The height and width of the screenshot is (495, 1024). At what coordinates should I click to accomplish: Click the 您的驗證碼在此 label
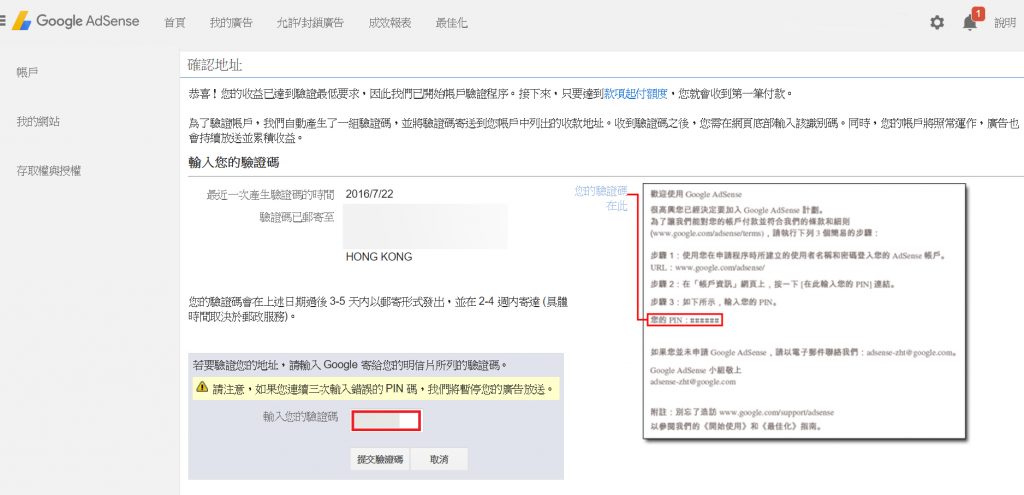click(601, 198)
